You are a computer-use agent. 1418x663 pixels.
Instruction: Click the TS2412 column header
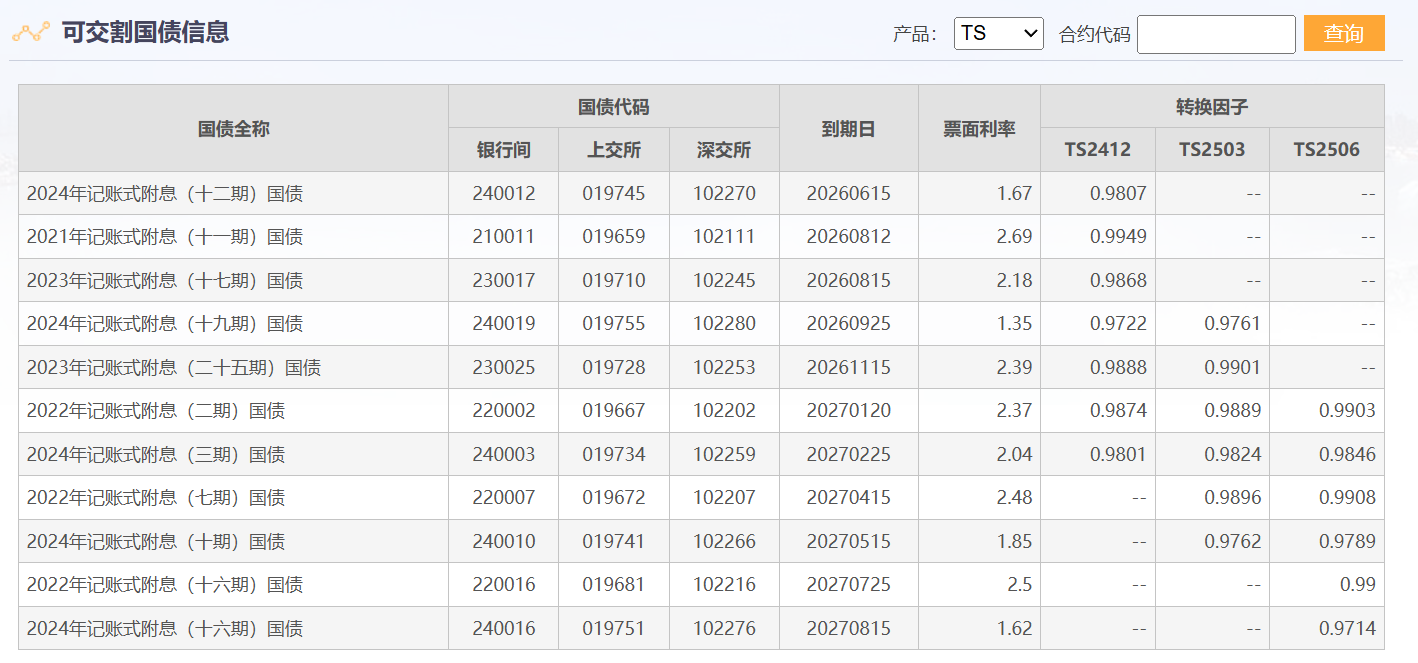pyautogui.click(x=1097, y=150)
